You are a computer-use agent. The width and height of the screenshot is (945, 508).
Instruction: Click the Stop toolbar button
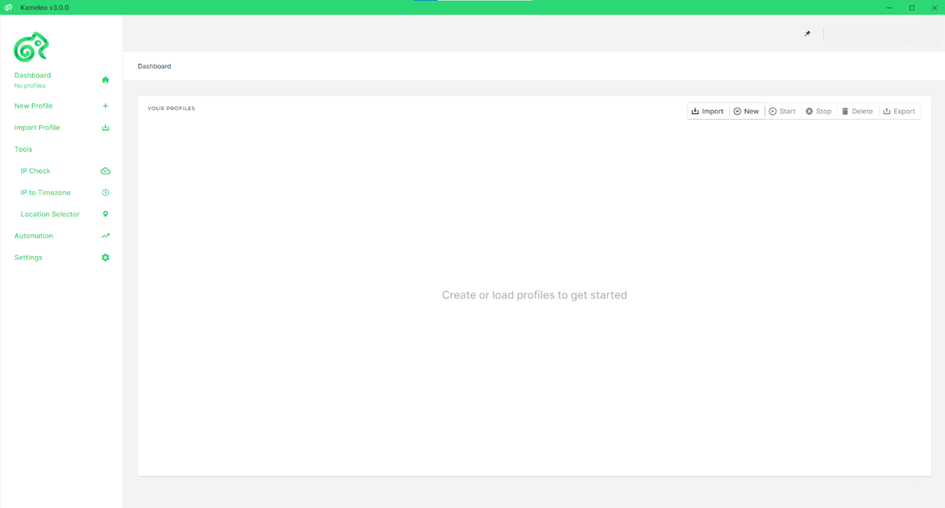[x=818, y=111]
